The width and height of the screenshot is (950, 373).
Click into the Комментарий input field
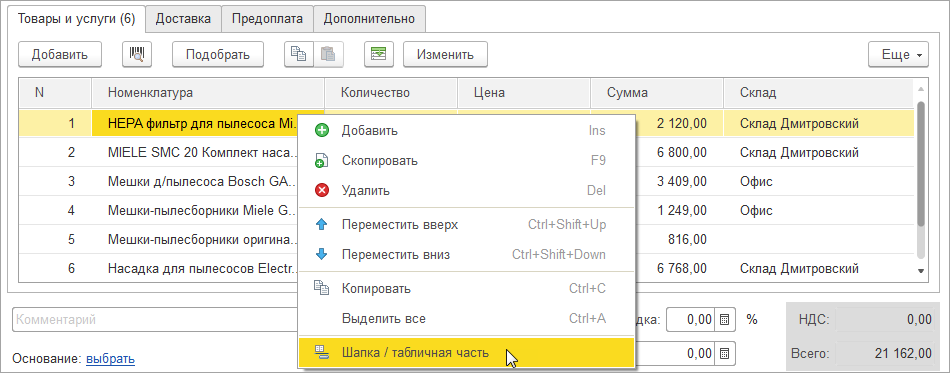pyautogui.click(x=155, y=320)
